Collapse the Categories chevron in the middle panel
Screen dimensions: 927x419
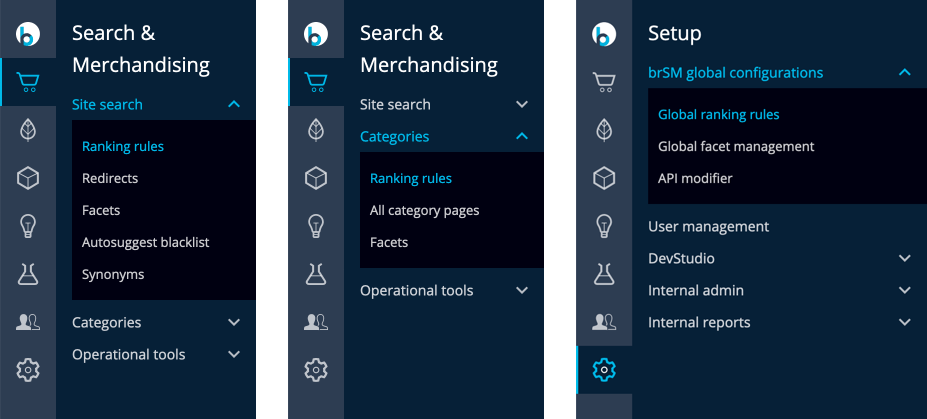click(521, 137)
